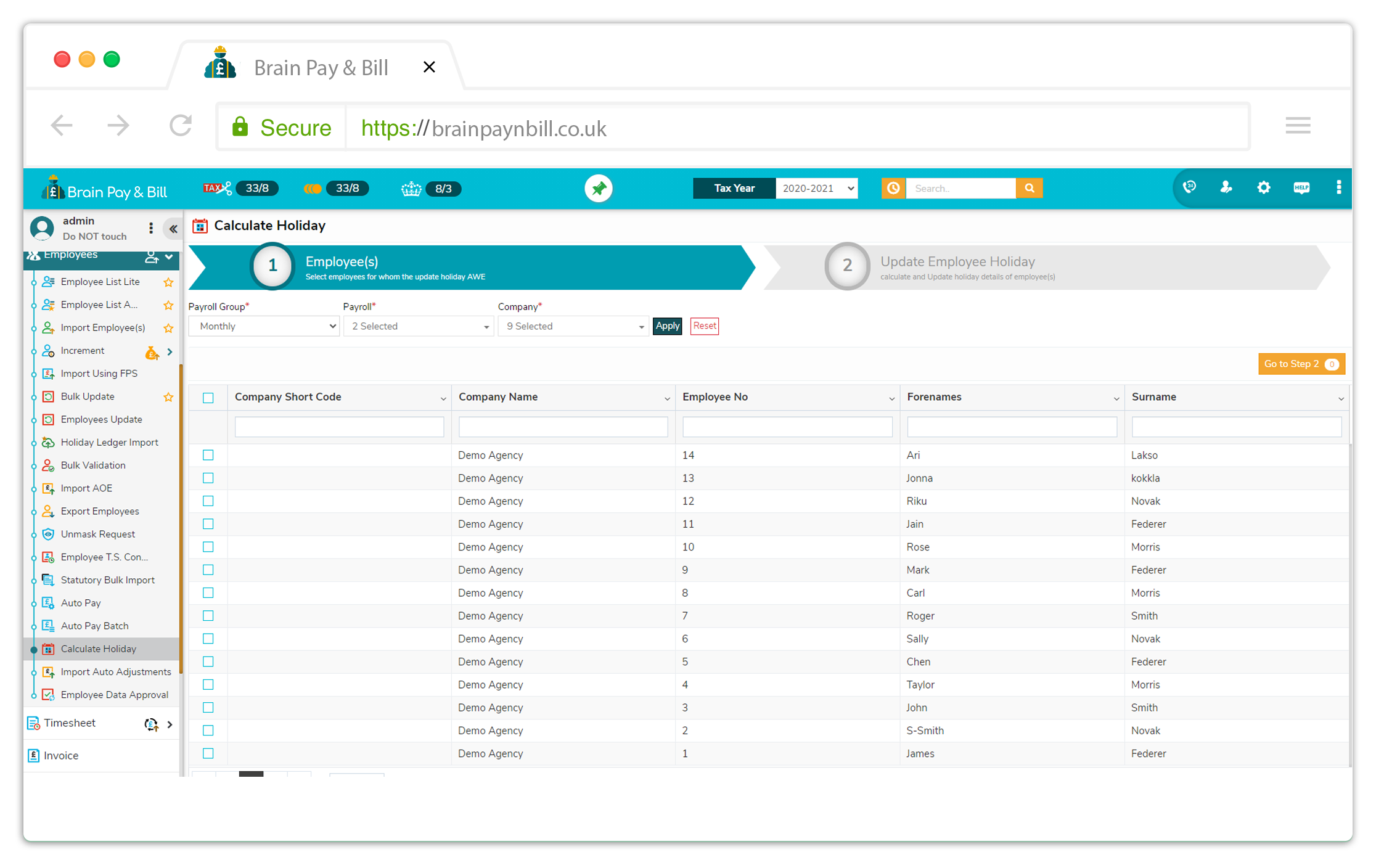The image size is (1376, 868).
Task: Open the Payroll Group Monthly dropdown
Action: [x=264, y=326]
